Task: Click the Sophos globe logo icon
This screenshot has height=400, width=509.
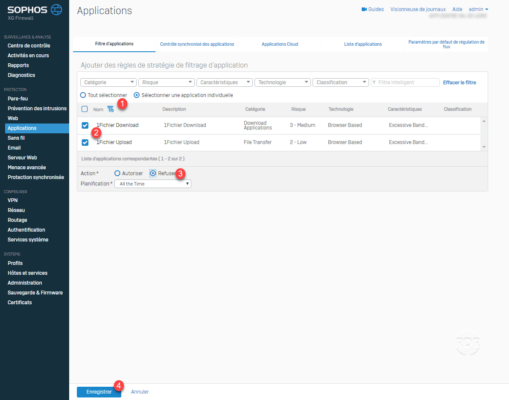Action: [x=56, y=10]
